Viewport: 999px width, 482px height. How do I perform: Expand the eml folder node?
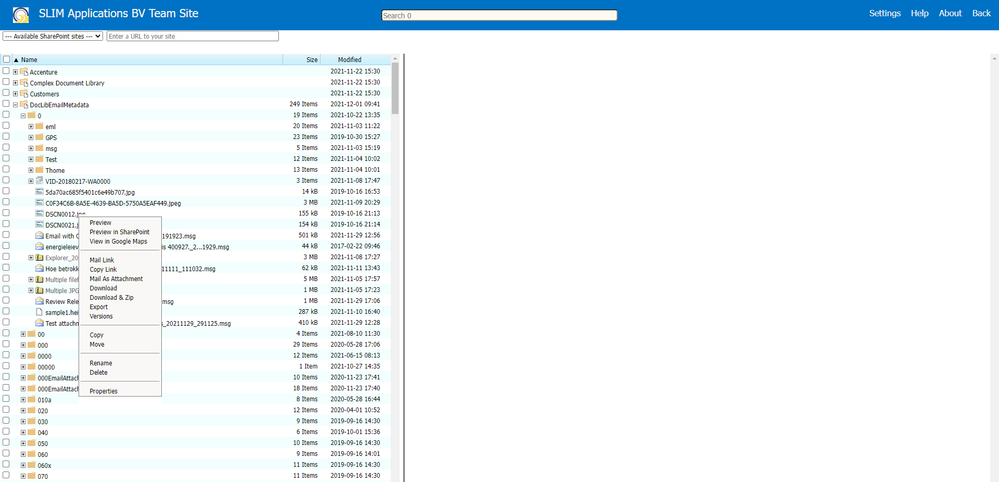click(x=31, y=126)
